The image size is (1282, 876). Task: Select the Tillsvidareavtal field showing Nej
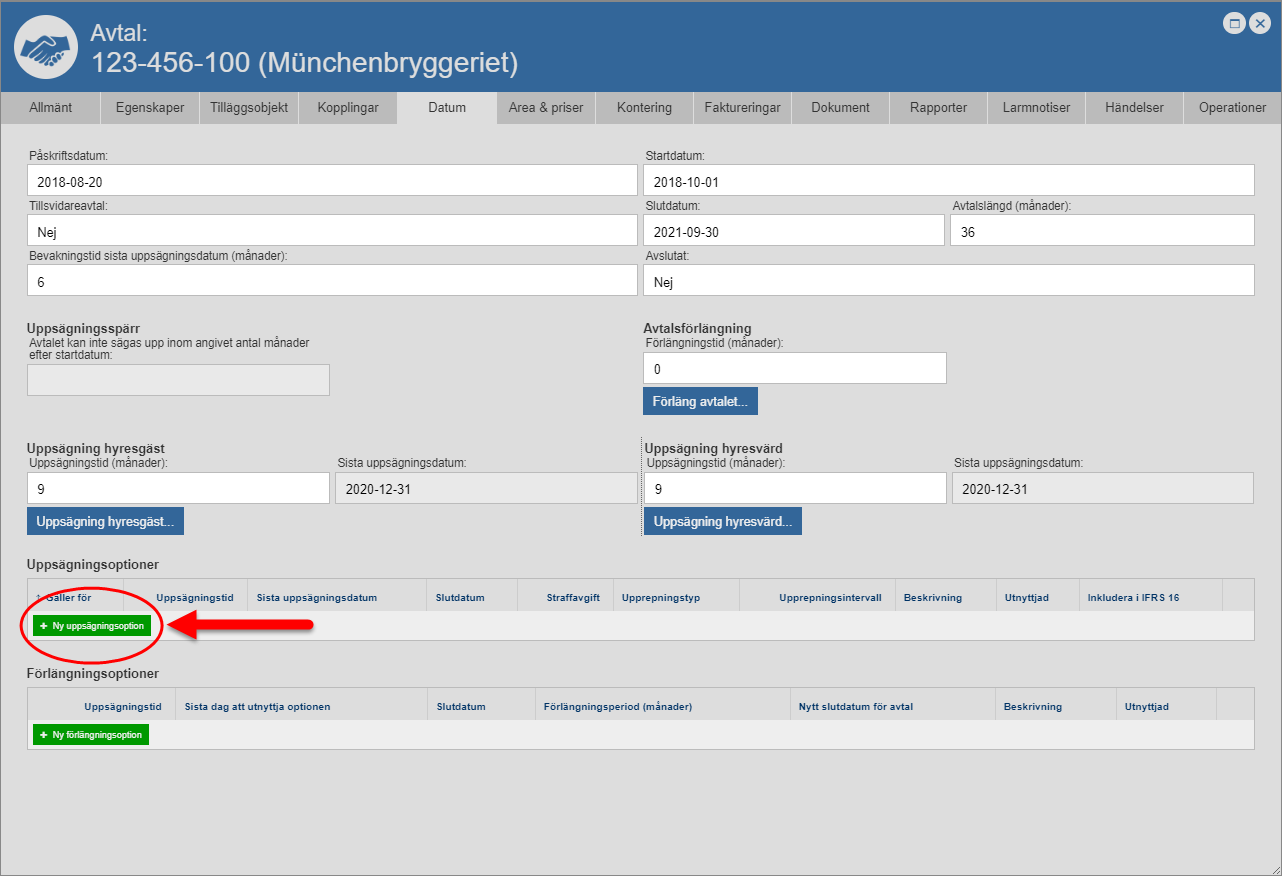332,230
